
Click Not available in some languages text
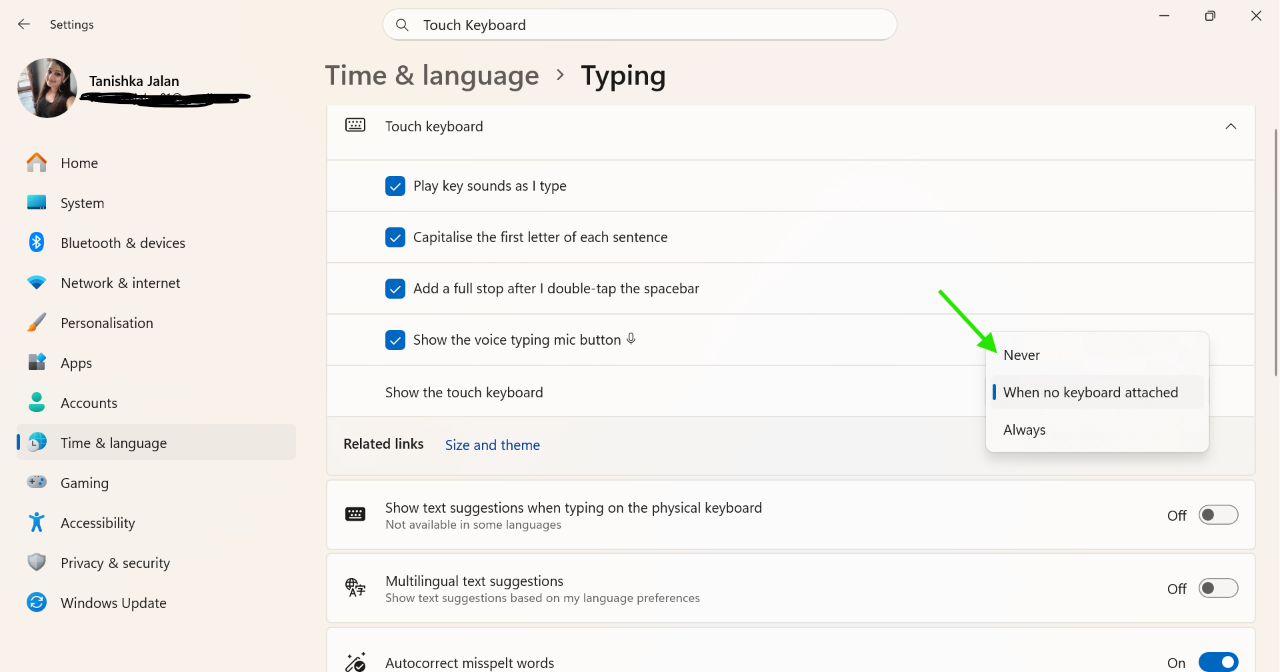pos(473,525)
